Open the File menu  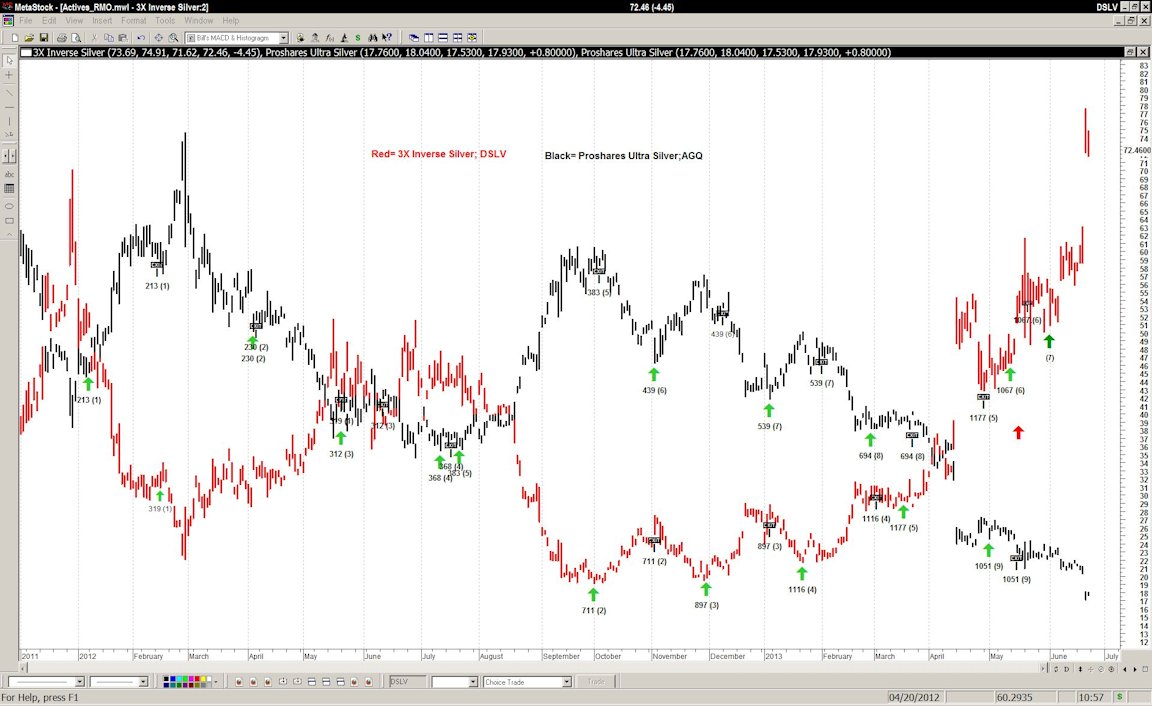(x=26, y=21)
